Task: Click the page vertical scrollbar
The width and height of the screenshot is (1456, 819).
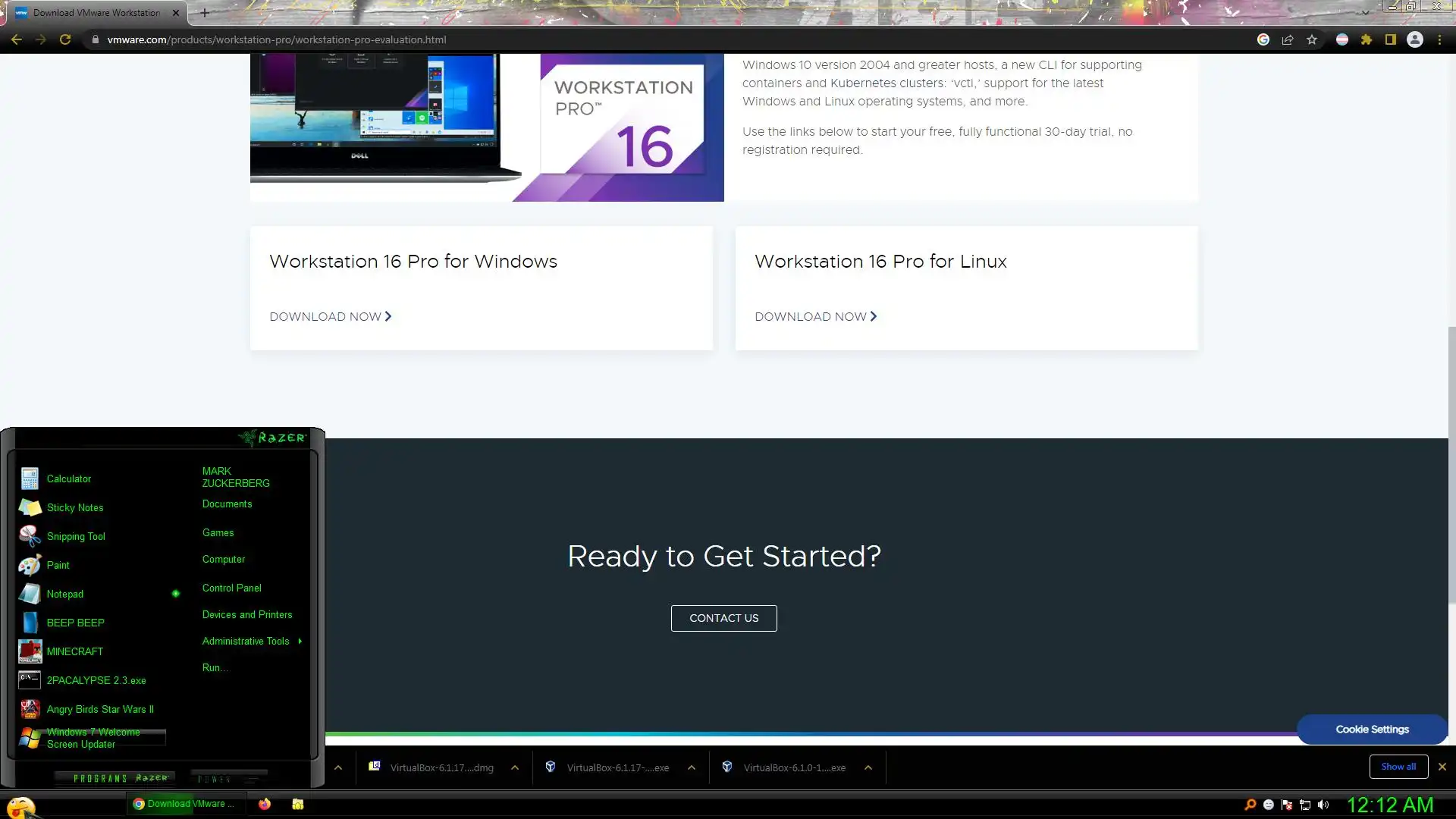Action: [x=1451, y=463]
